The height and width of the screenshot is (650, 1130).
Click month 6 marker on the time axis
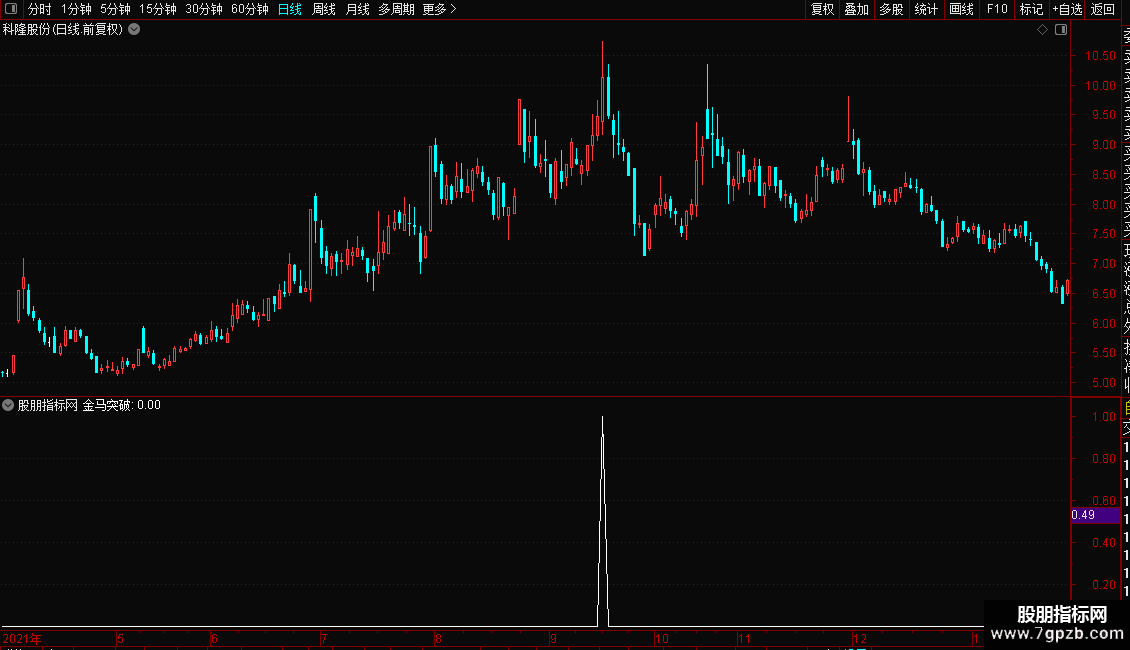click(215, 638)
